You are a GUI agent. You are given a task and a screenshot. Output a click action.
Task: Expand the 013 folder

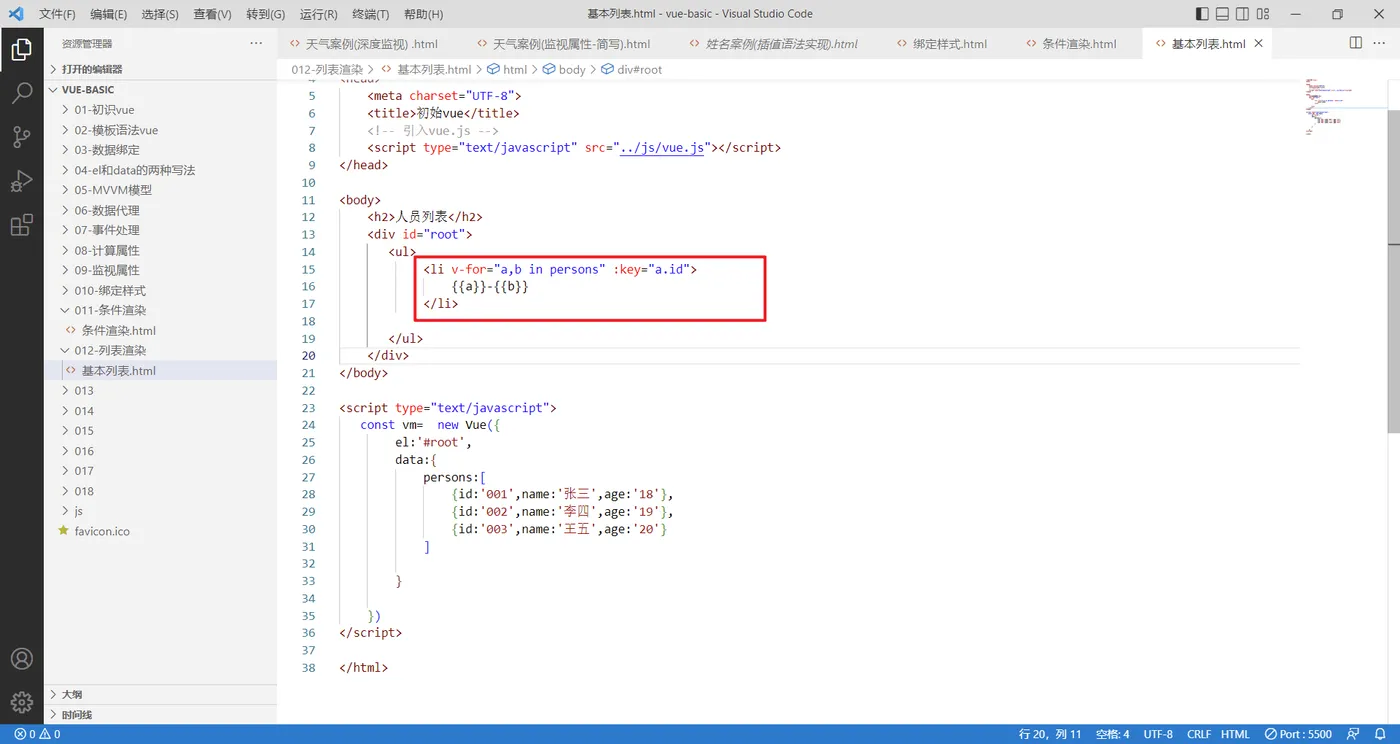pos(160,391)
